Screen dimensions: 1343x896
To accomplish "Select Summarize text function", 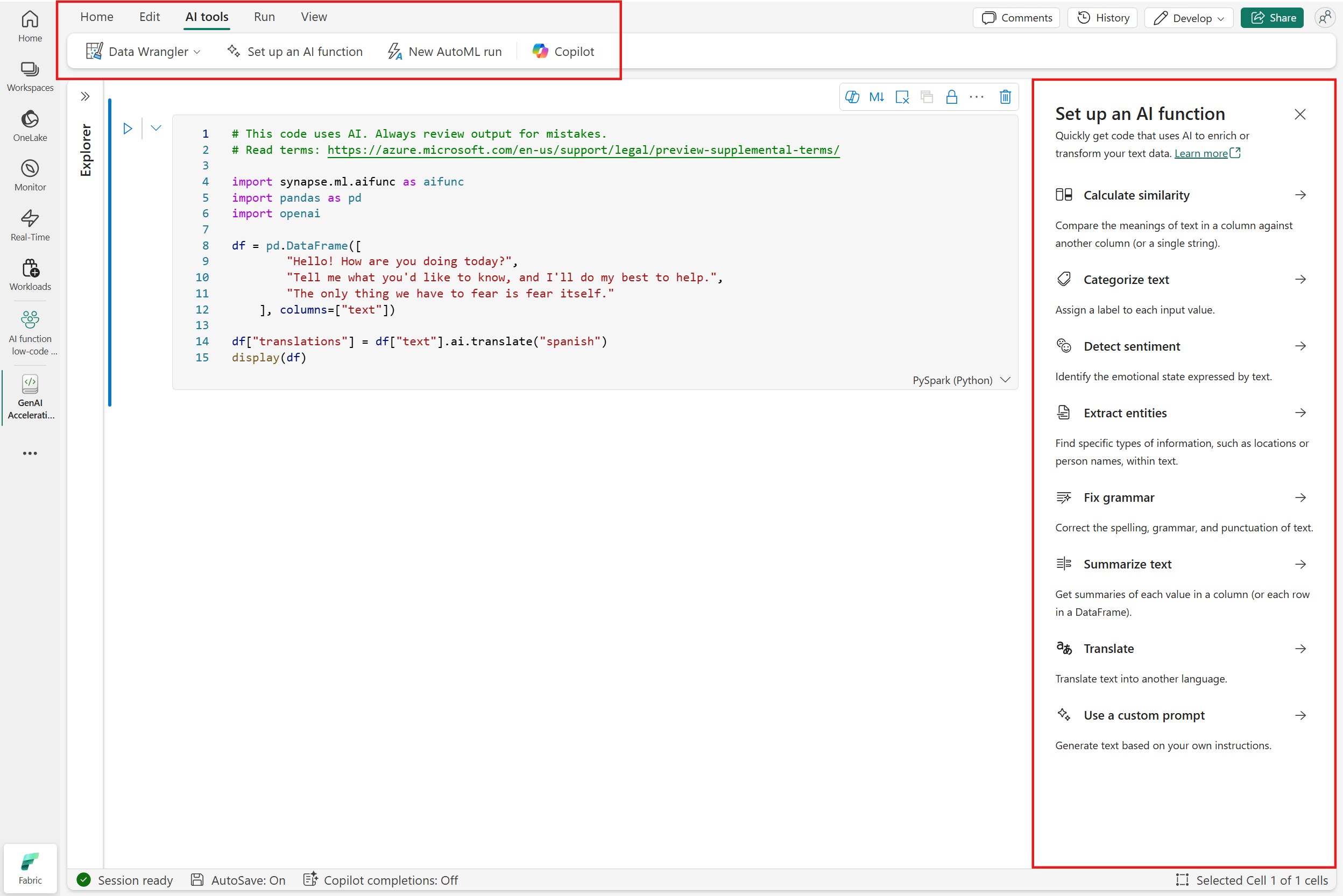I will coord(1181,564).
